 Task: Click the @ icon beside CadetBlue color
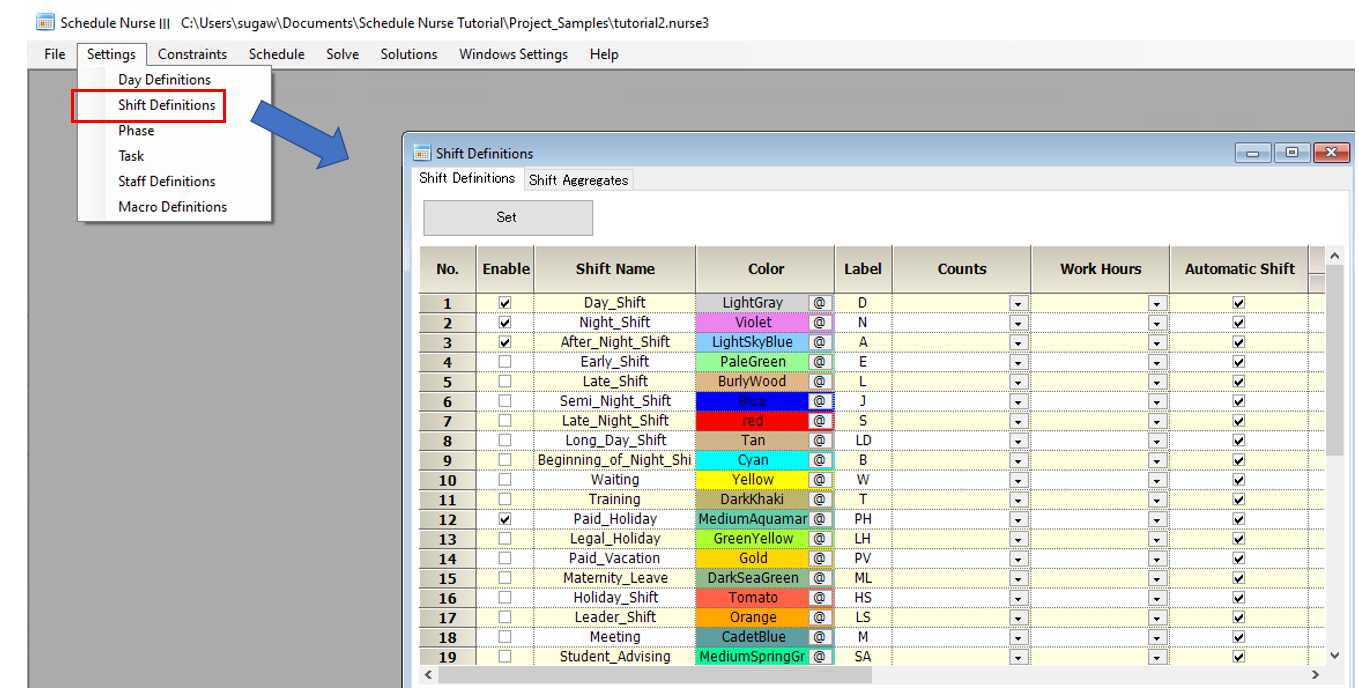pos(820,637)
